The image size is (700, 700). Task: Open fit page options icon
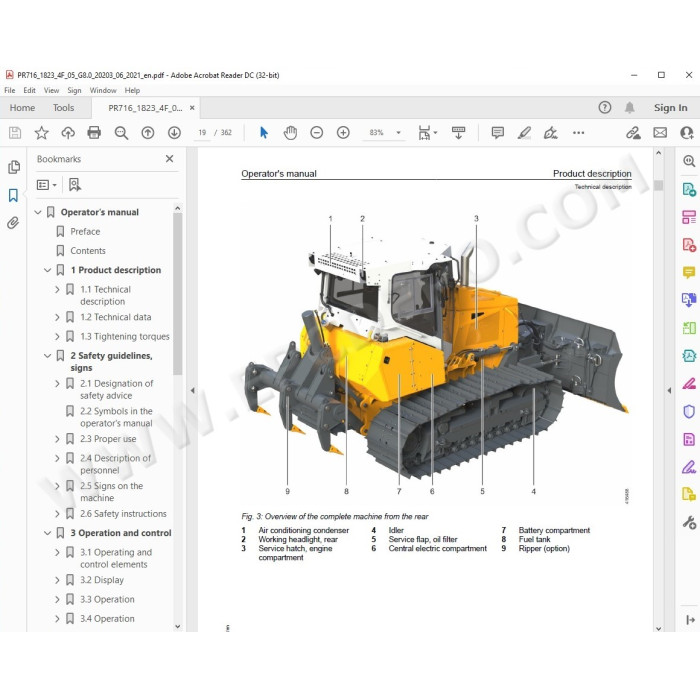(x=427, y=133)
